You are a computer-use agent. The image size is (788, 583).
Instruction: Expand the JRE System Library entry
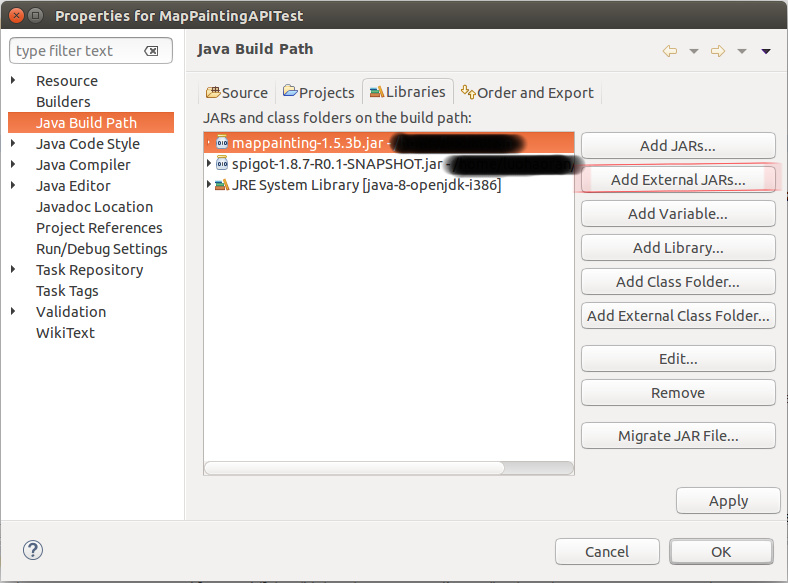[208, 185]
